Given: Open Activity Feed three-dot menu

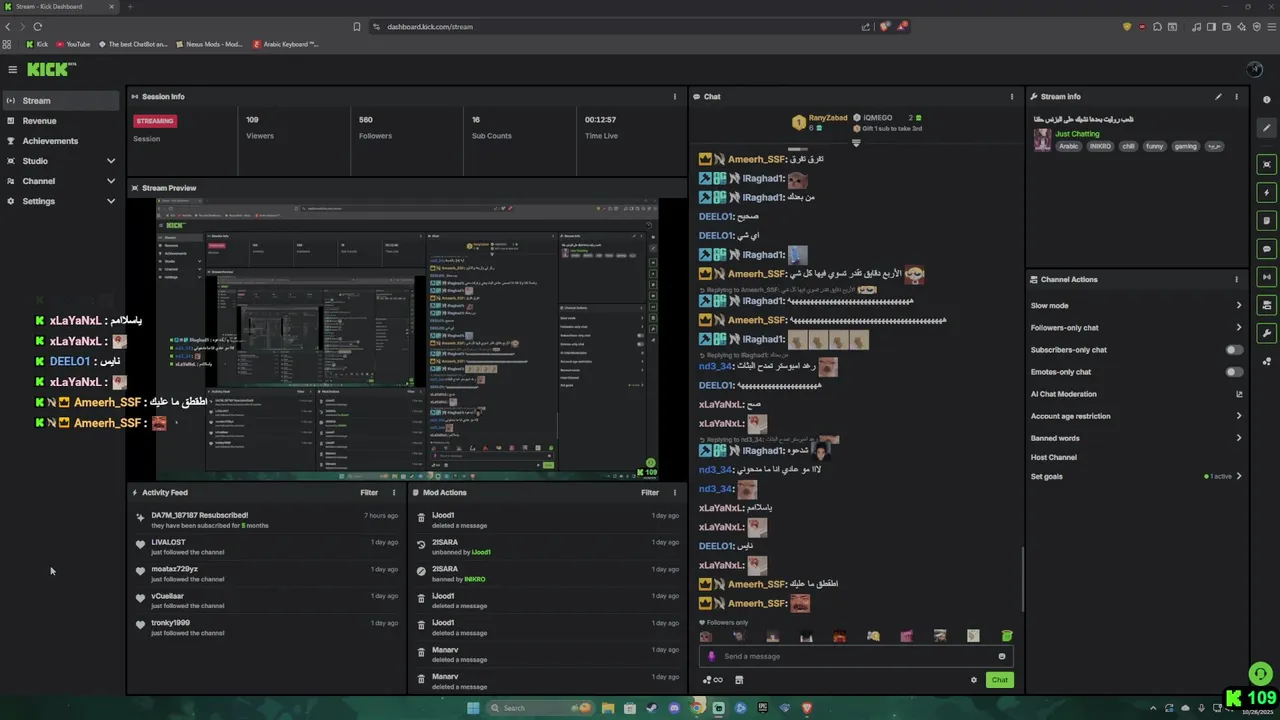Looking at the screenshot, I should [393, 493].
